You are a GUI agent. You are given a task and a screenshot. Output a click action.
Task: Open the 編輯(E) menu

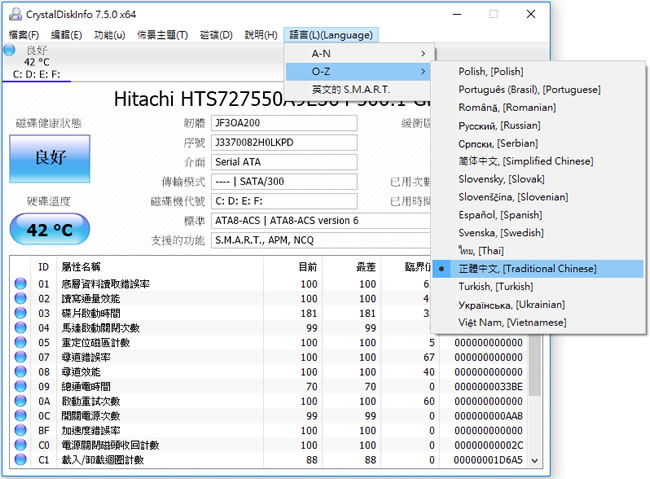tap(66, 35)
